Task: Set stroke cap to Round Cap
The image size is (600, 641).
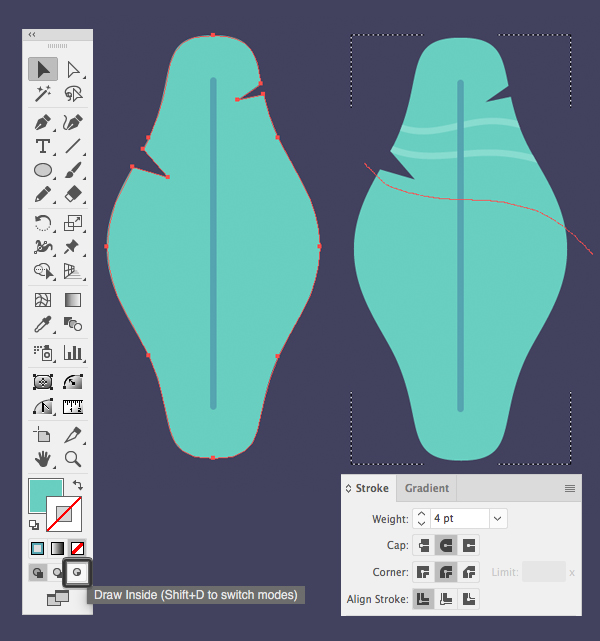Action: (x=445, y=546)
